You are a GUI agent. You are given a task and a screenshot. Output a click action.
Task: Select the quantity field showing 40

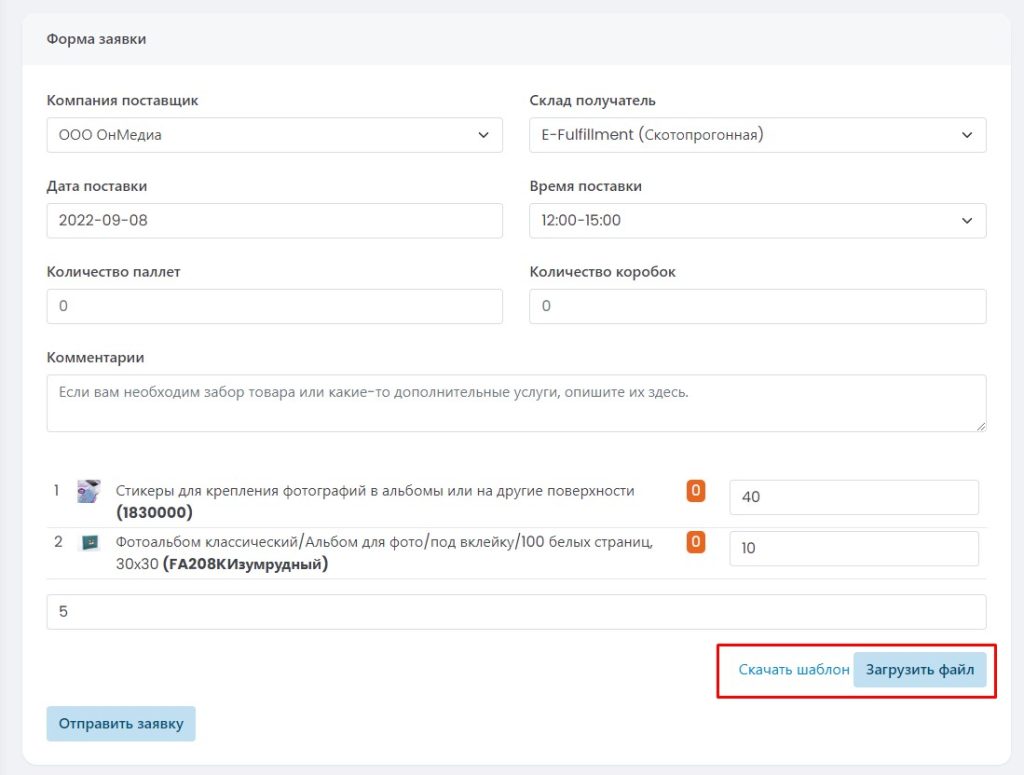click(853, 497)
